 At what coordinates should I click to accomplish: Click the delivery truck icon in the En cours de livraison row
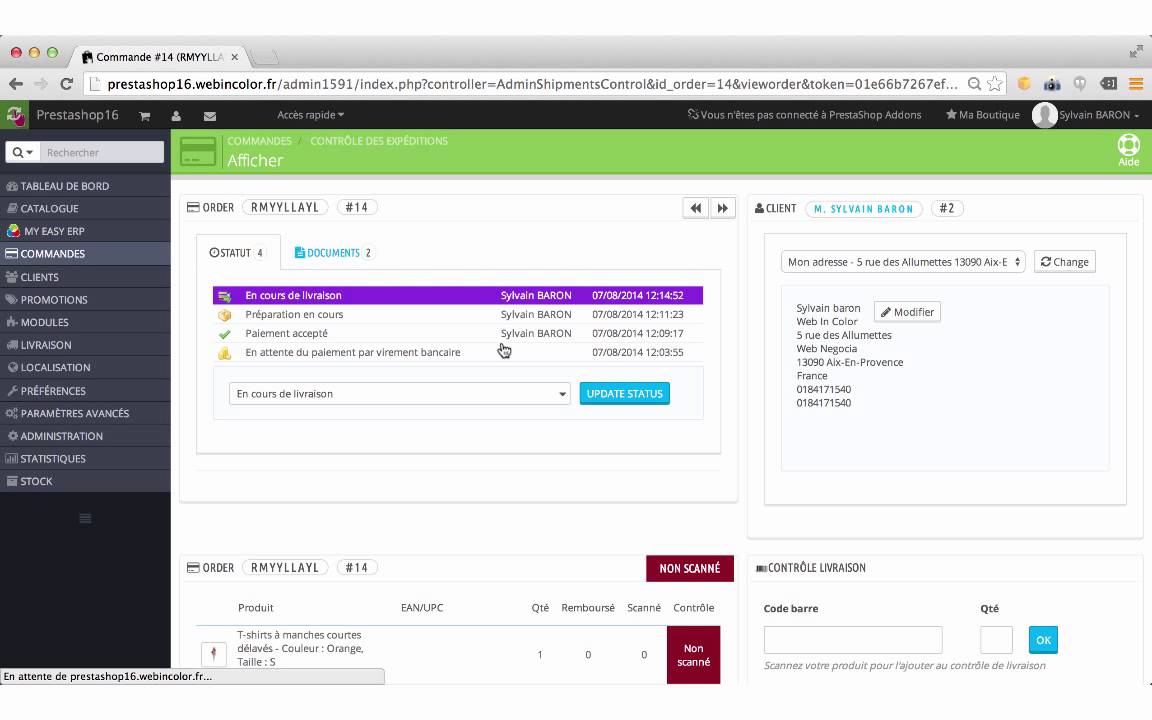tap(224, 296)
